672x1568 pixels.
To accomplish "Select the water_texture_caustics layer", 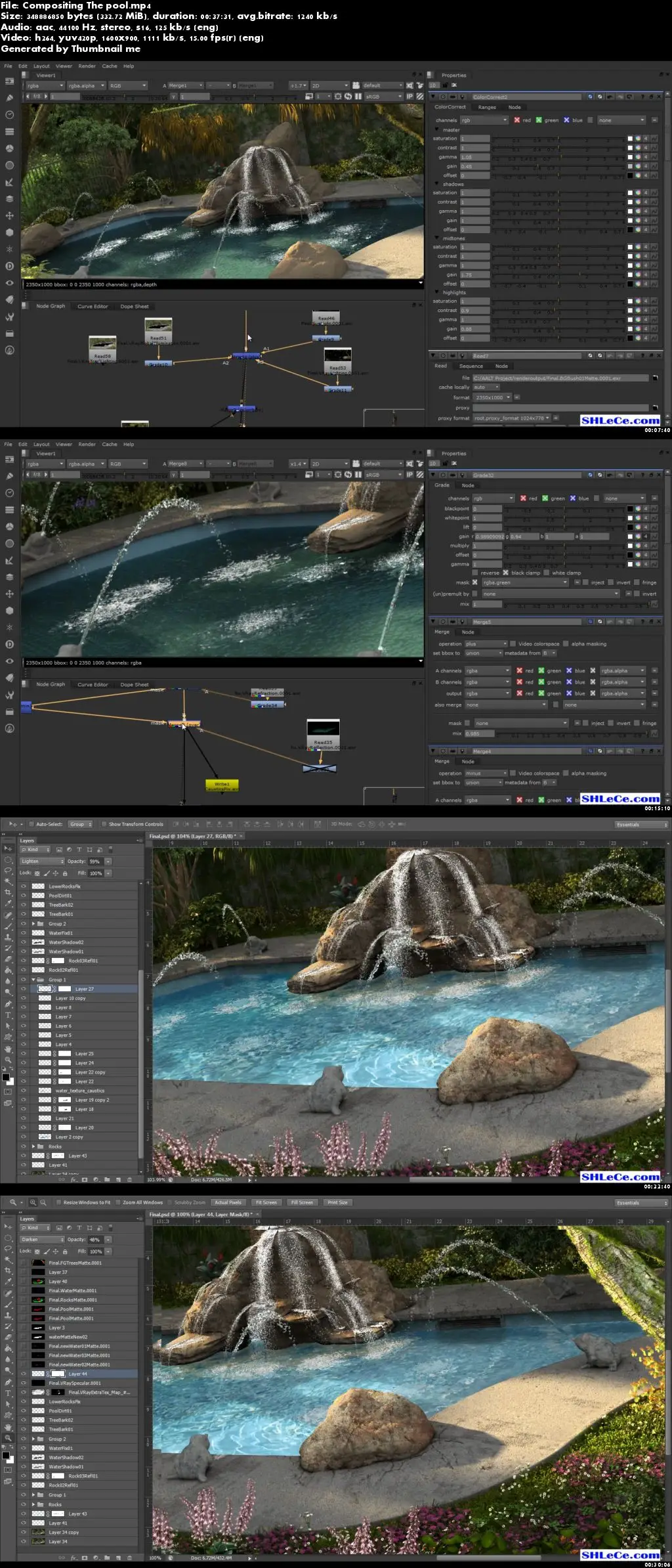I will (79, 1091).
